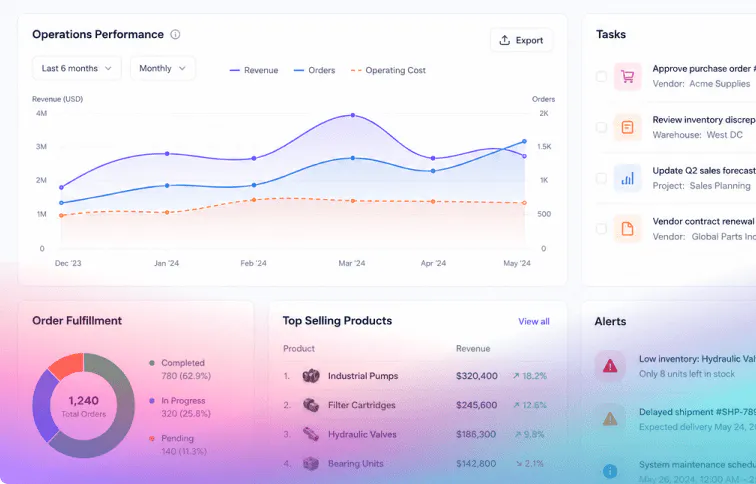This screenshot has height=484, width=756.
Task: Toggle the Operating Cost legend series
Action: point(388,70)
